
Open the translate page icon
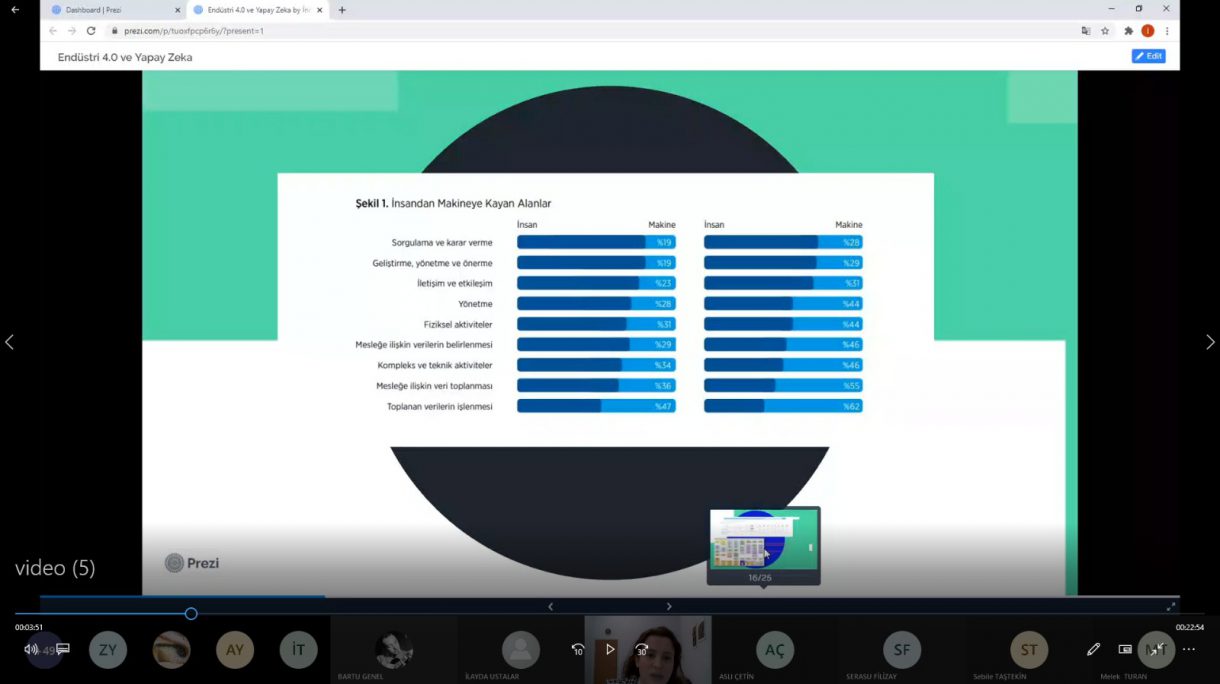tap(1086, 31)
